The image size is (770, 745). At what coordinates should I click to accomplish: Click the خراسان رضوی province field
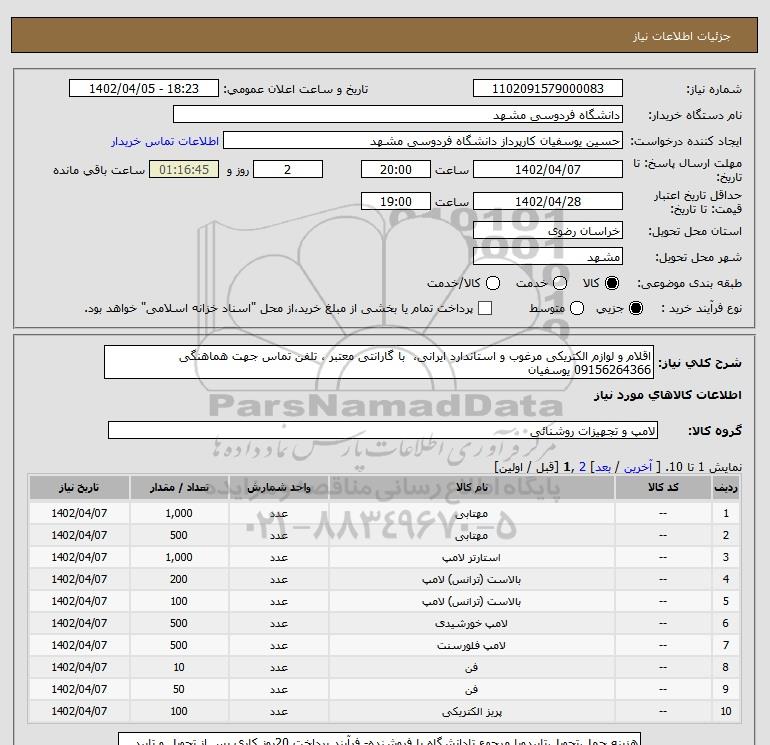click(x=548, y=230)
